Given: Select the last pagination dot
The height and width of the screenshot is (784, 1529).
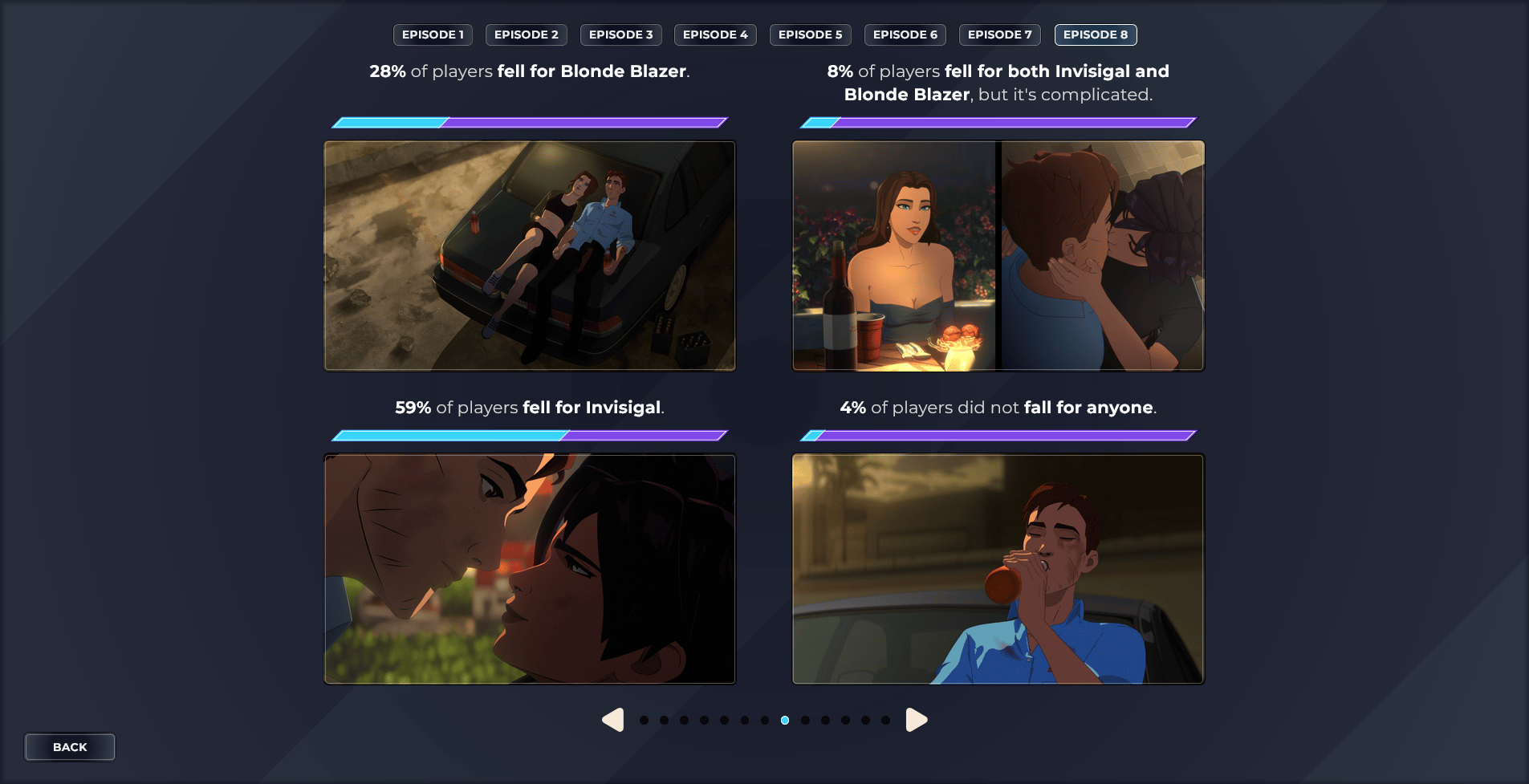Looking at the screenshot, I should pyautogui.click(x=885, y=721).
